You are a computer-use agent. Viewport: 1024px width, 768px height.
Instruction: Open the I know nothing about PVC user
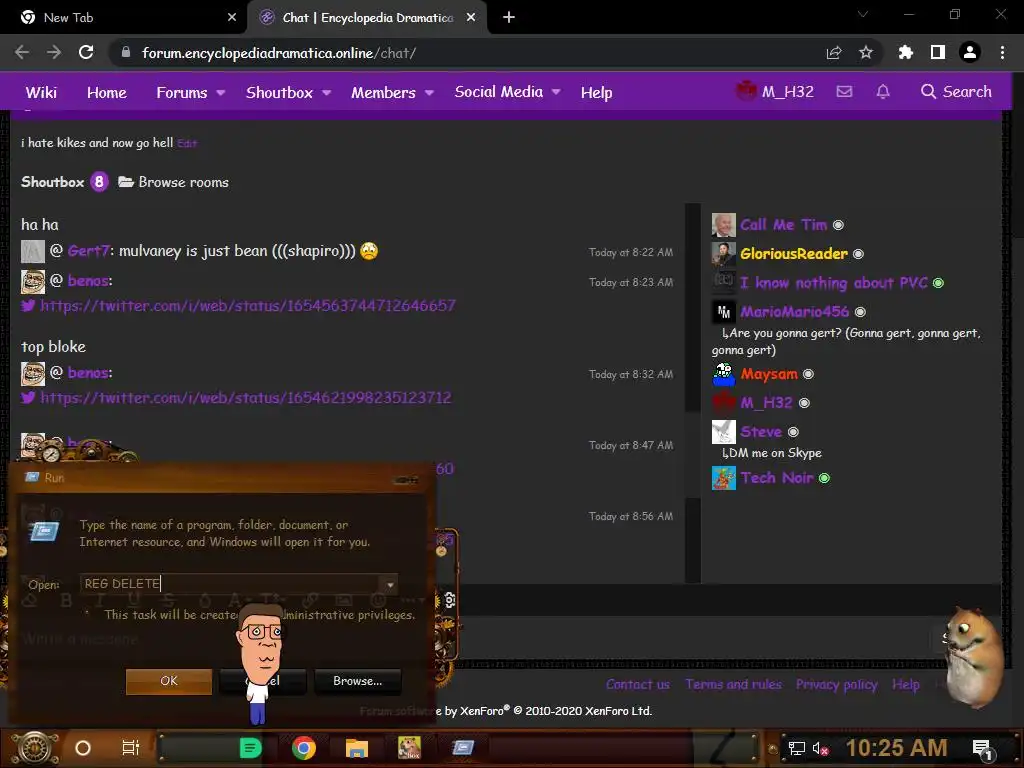pos(833,283)
